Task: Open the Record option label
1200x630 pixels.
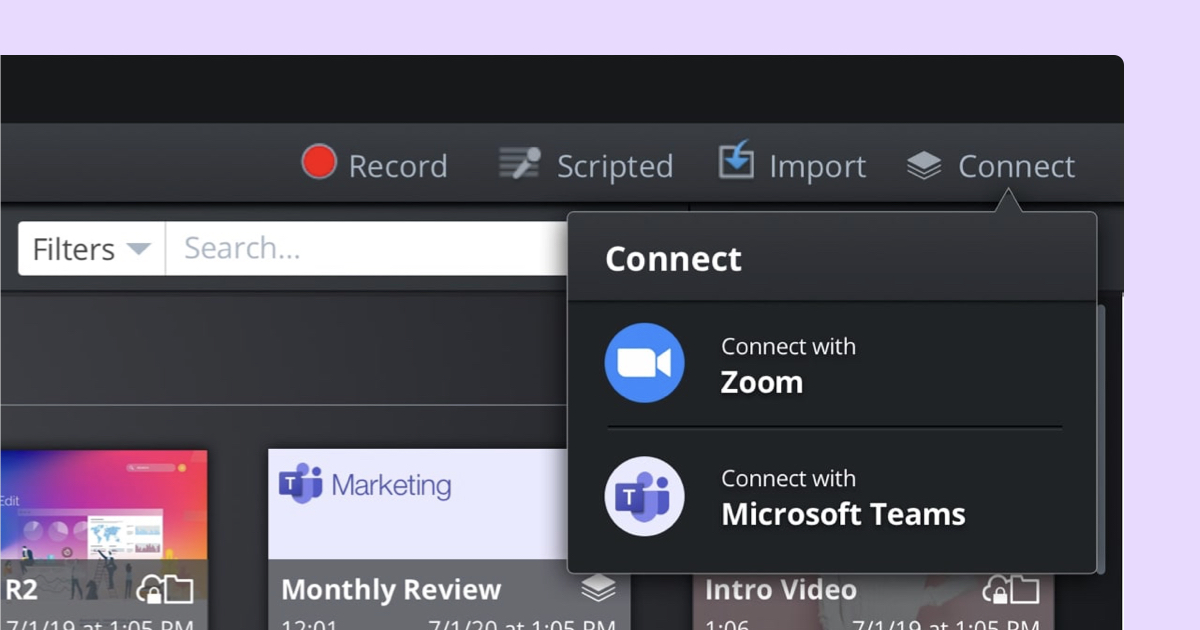Action: tap(397, 166)
